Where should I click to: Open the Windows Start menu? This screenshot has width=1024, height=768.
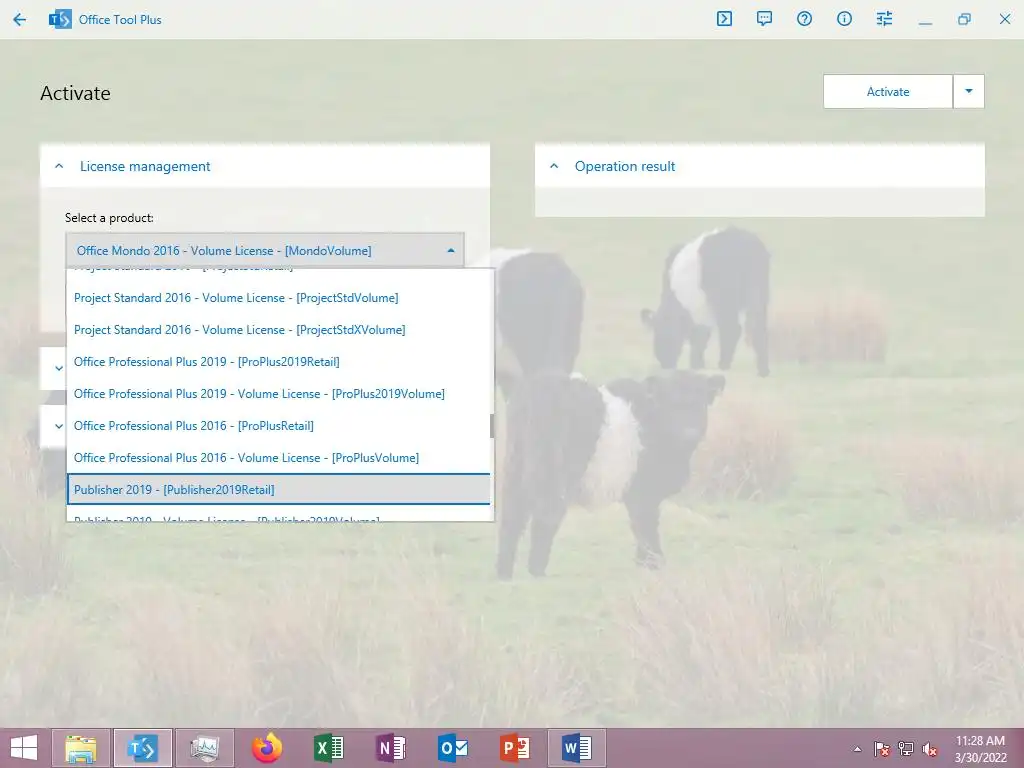click(24, 748)
